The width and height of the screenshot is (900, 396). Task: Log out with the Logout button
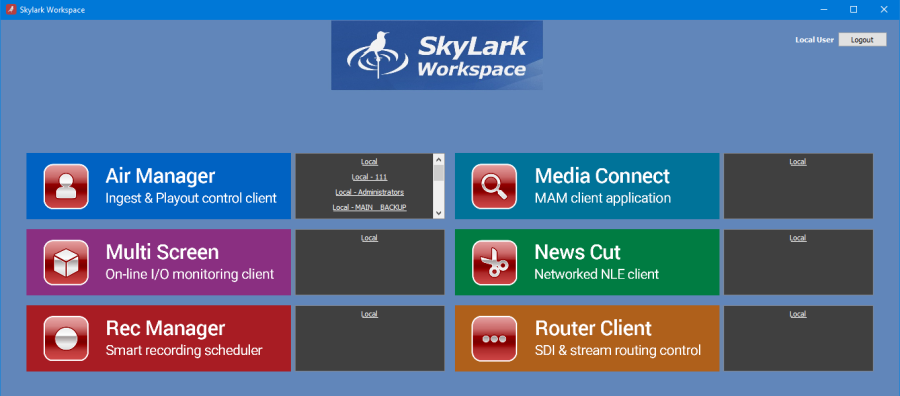point(862,40)
